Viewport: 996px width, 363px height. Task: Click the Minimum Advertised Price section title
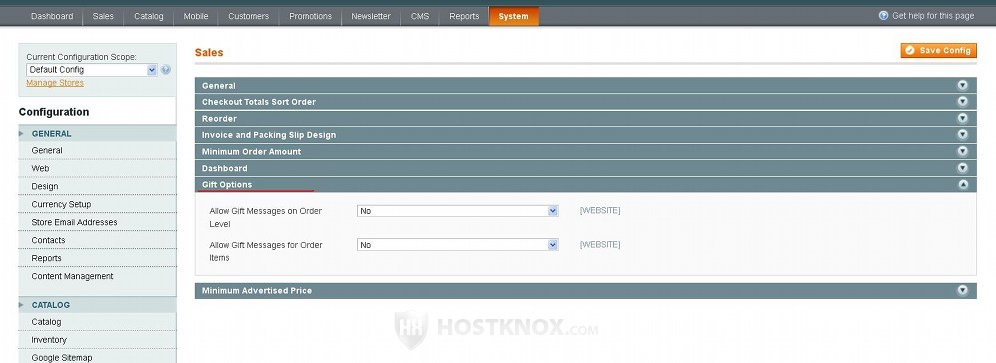pyautogui.click(x=257, y=291)
